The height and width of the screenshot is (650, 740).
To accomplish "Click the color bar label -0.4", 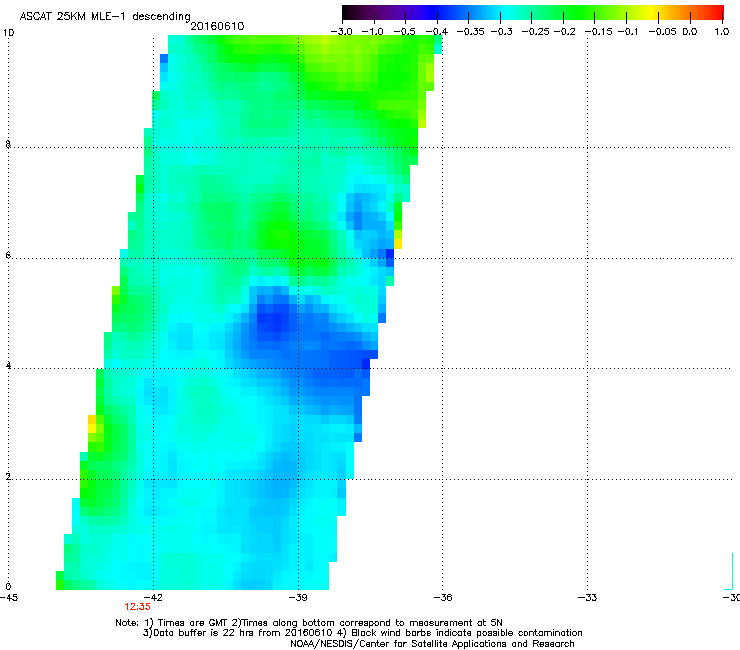I will coord(437,32).
